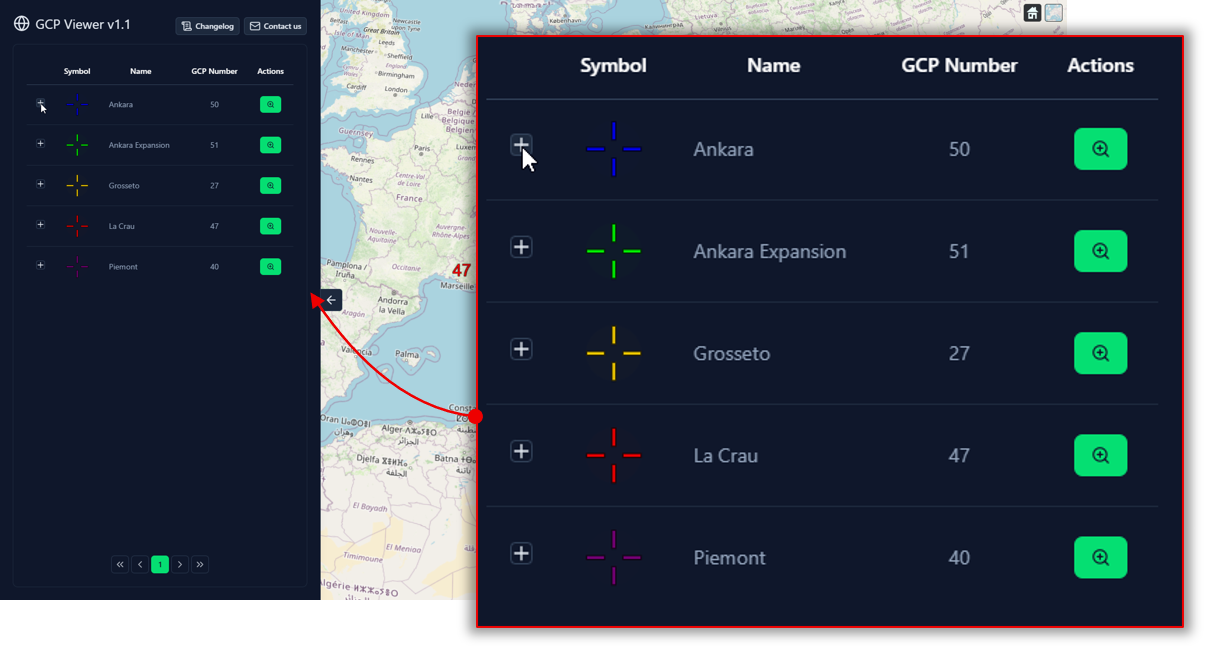Open the Changelog
This screenshot has width=1209, height=650.
(207, 26)
